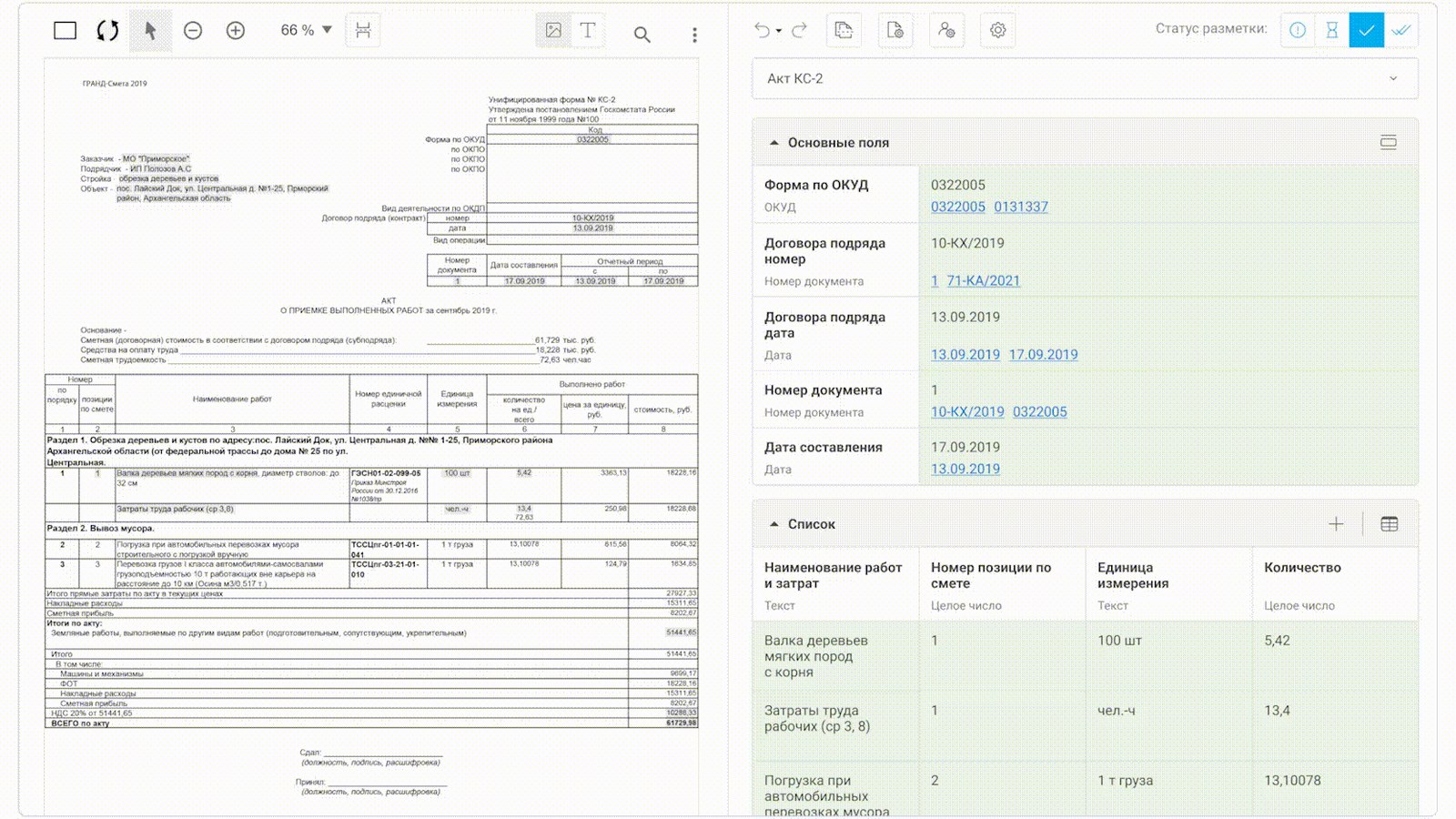Open the Акт КС-2 document type dropdown
The image size is (1456, 819).
[x=1085, y=78]
